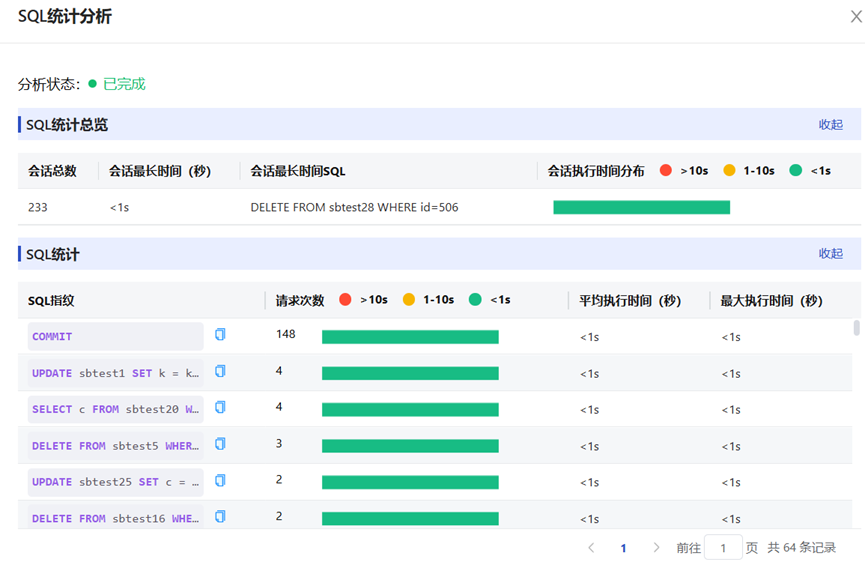Click the red >10s legend dot in 会话执行时间分布

pyautogui.click(x=666, y=170)
